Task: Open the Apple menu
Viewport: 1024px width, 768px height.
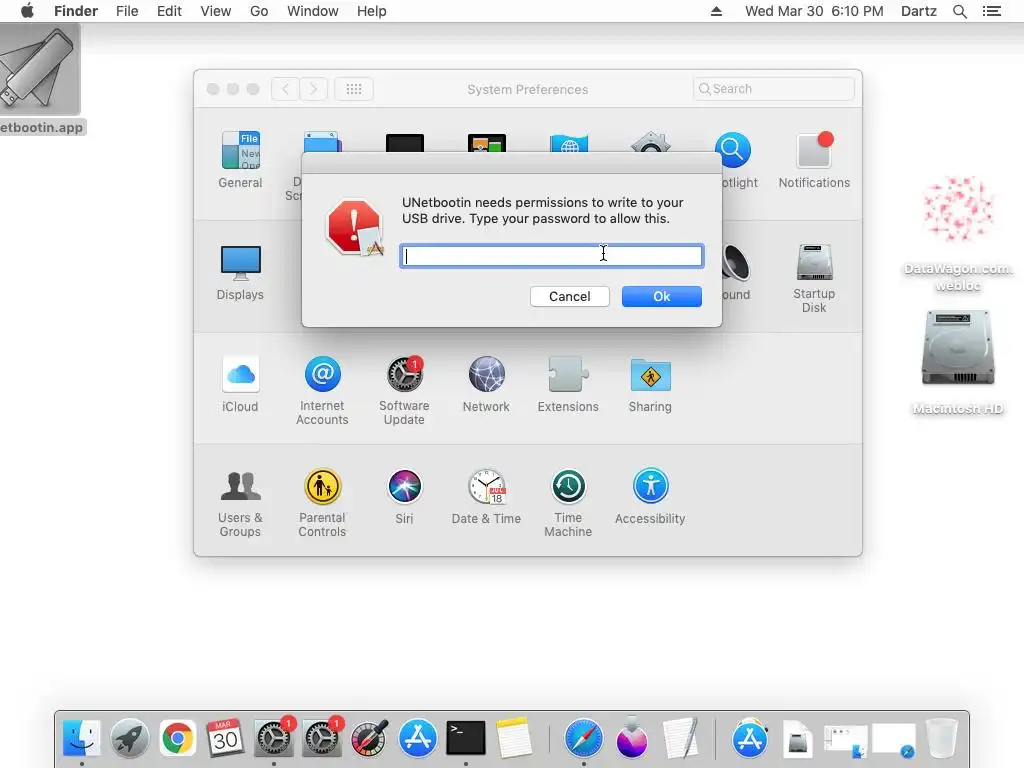Action: pyautogui.click(x=27, y=11)
